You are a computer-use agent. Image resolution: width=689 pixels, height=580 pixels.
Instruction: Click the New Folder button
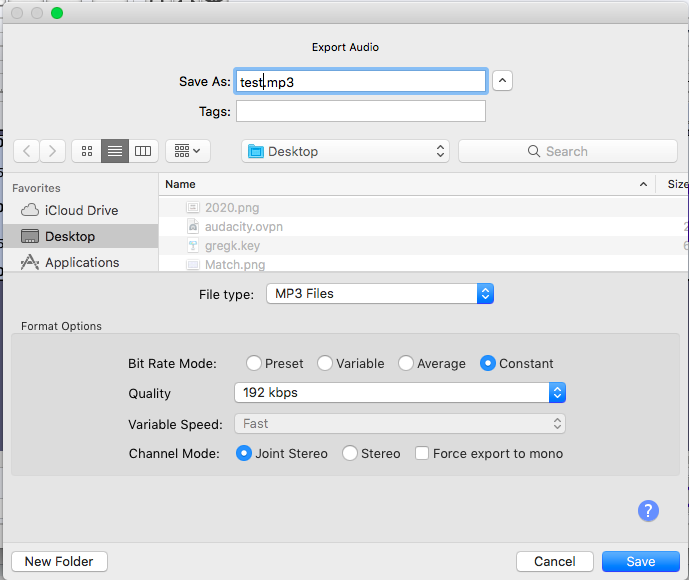[59, 562]
